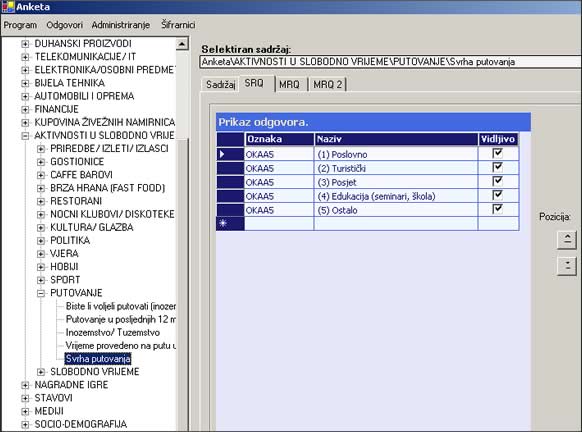Select 'Putovanje u posljednjih 12' tree item
The image size is (582, 432).
pyautogui.click(x=120, y=319)
